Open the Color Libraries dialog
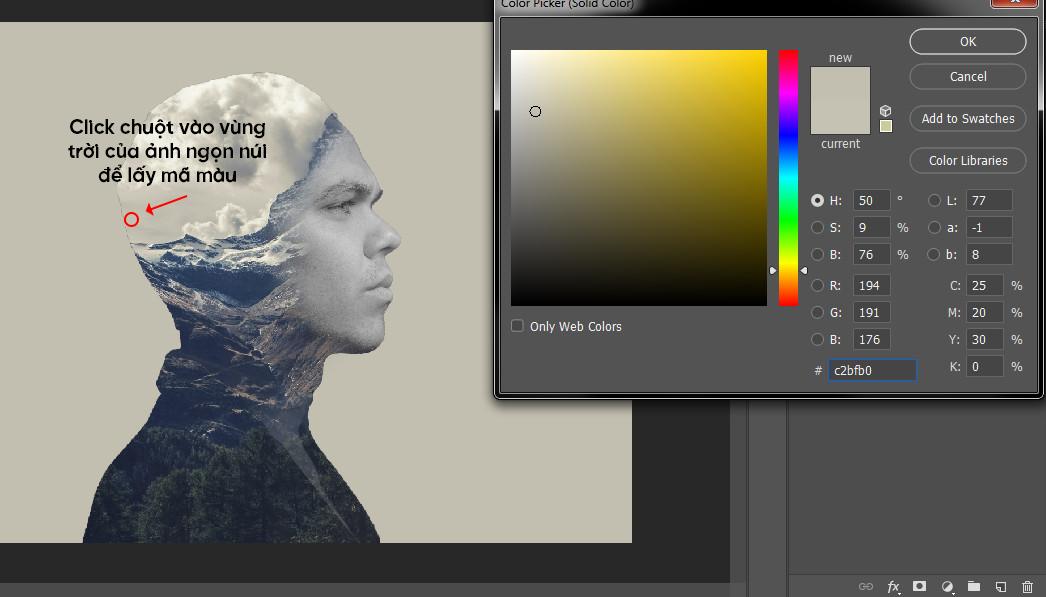Image resolution: width=1046 pixels, height=597 pixels. click(966, 160)
